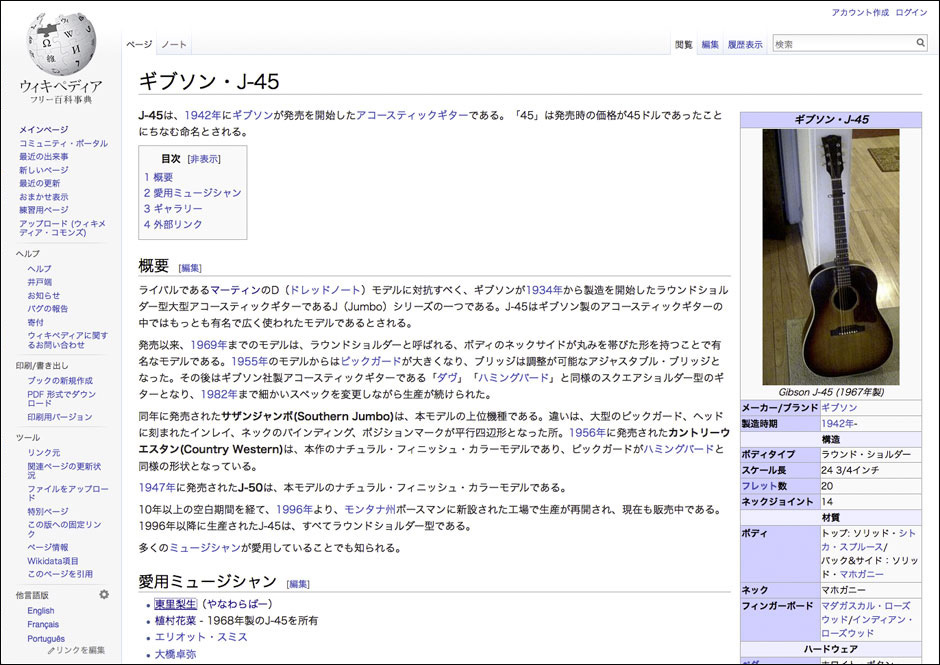The height and width of the screenshot is (665, 940).
Task: Click アコースティックギター link in intro
Action: pyautogui.click(x=412, y=115)
